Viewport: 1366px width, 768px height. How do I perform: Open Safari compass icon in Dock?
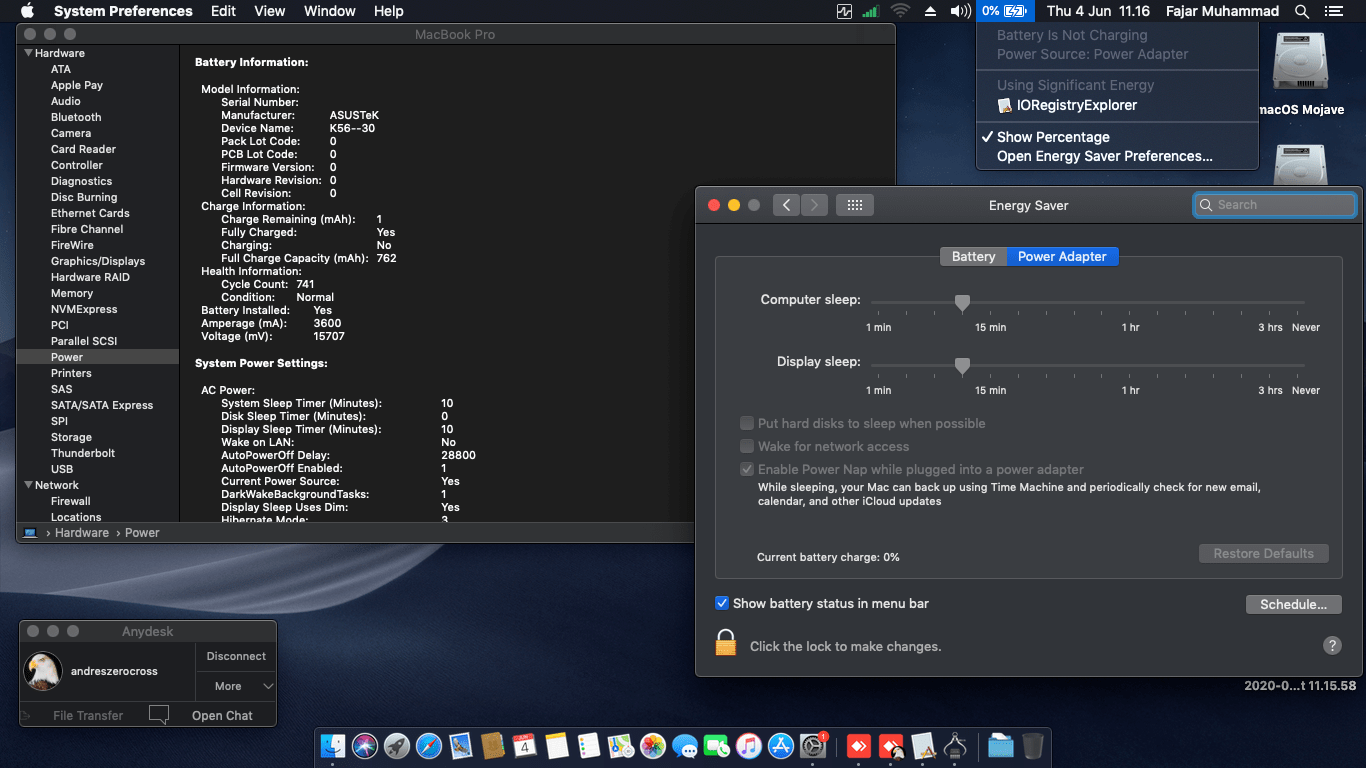[x=429, y=746]
